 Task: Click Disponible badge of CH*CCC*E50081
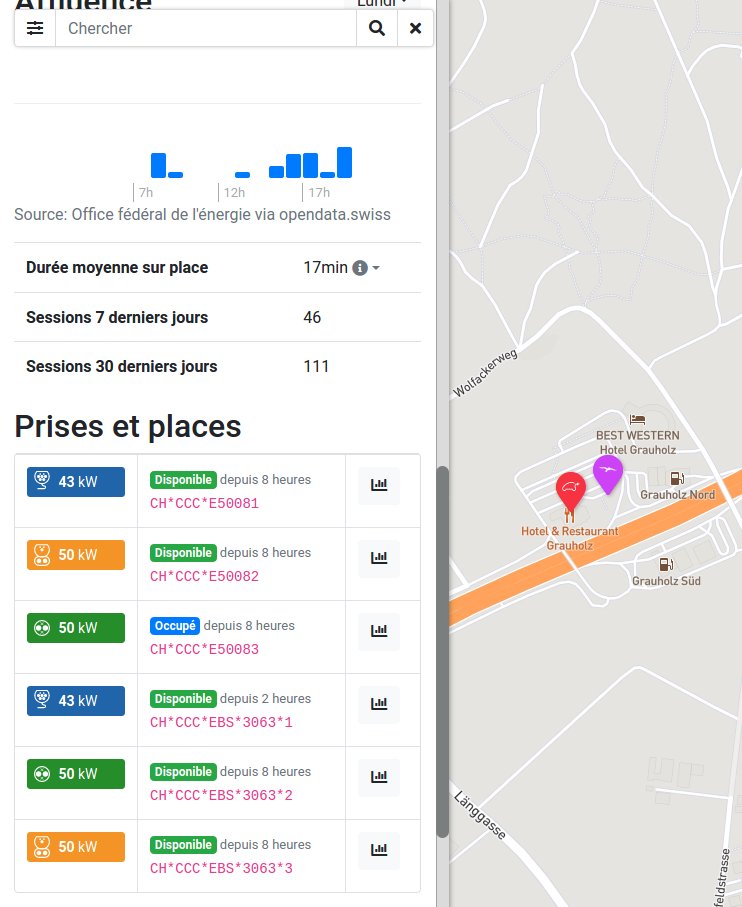(x=183, y=480)
